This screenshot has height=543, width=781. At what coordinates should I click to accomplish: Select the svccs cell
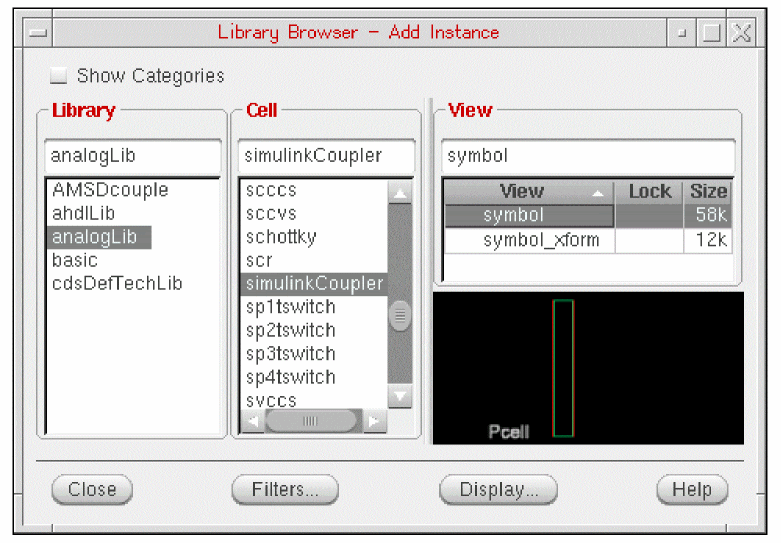(x=271, y=400)
